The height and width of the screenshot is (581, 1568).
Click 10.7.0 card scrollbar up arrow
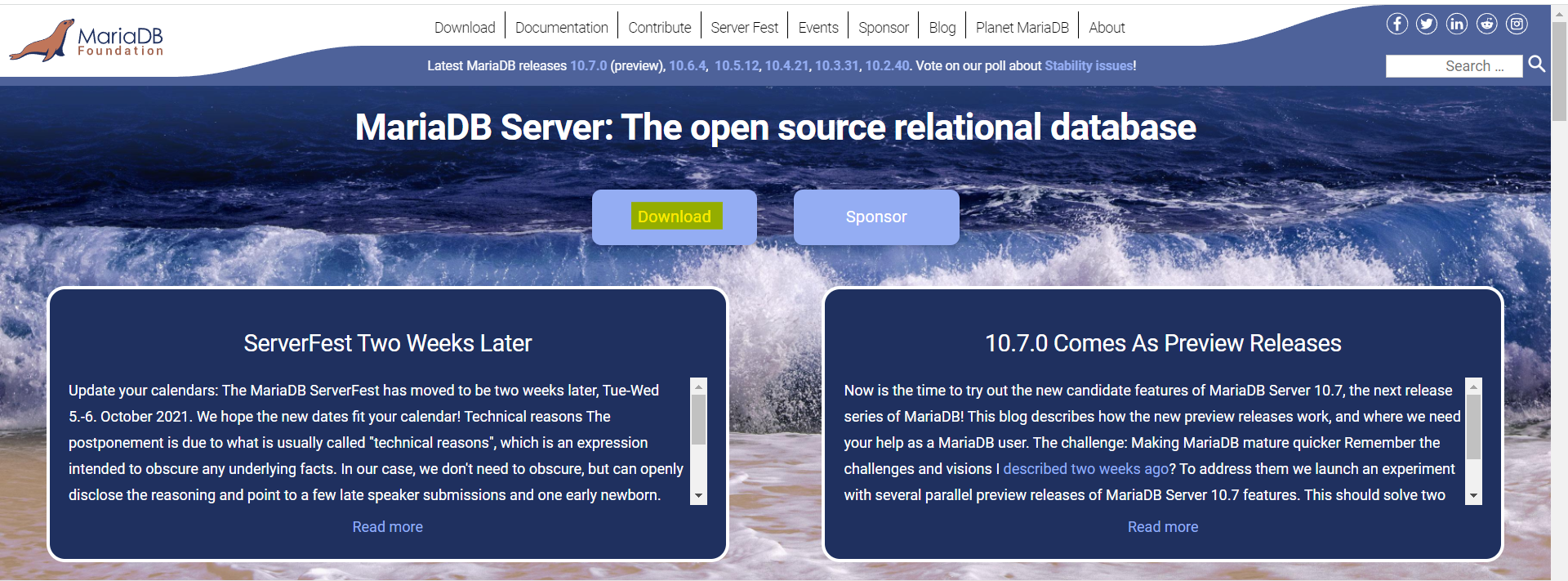1473,386
